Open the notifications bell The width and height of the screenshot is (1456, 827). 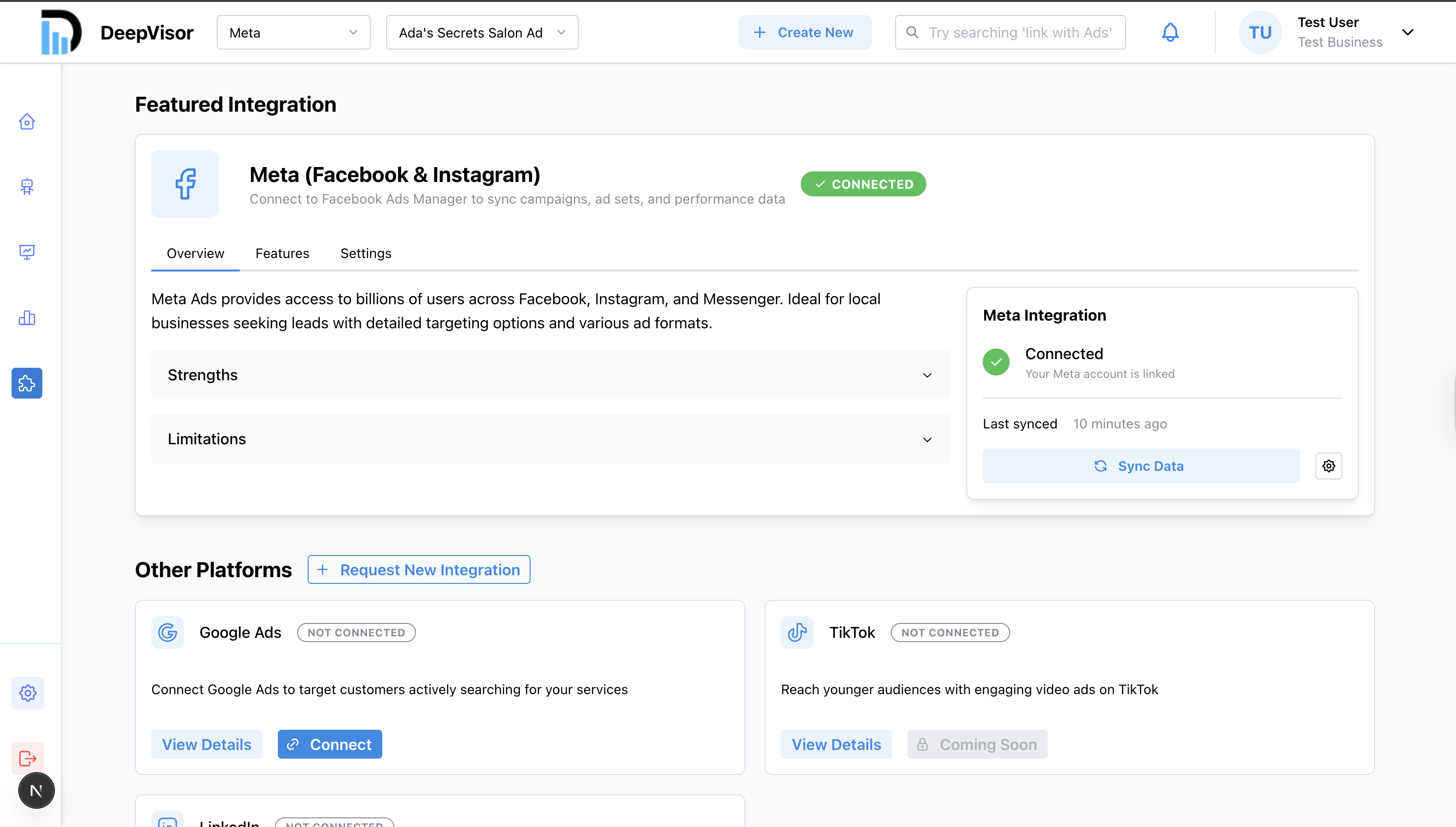[1170, 32]
